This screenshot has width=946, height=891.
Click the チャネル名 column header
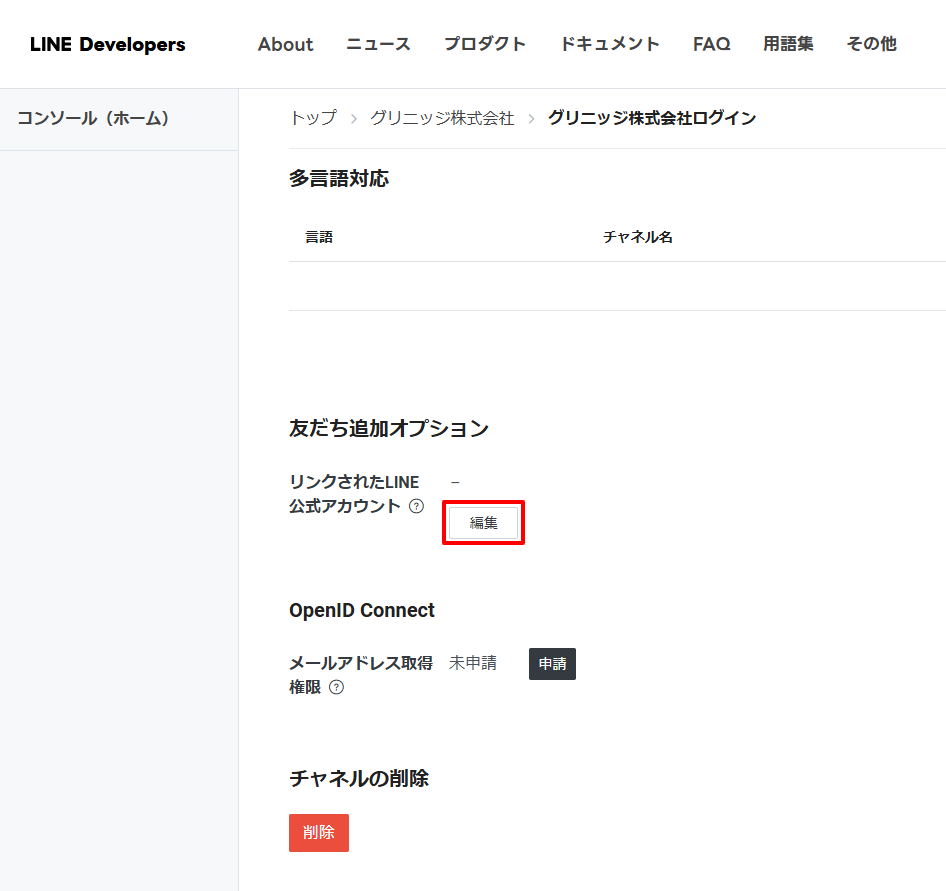click(x=637, y=237)
